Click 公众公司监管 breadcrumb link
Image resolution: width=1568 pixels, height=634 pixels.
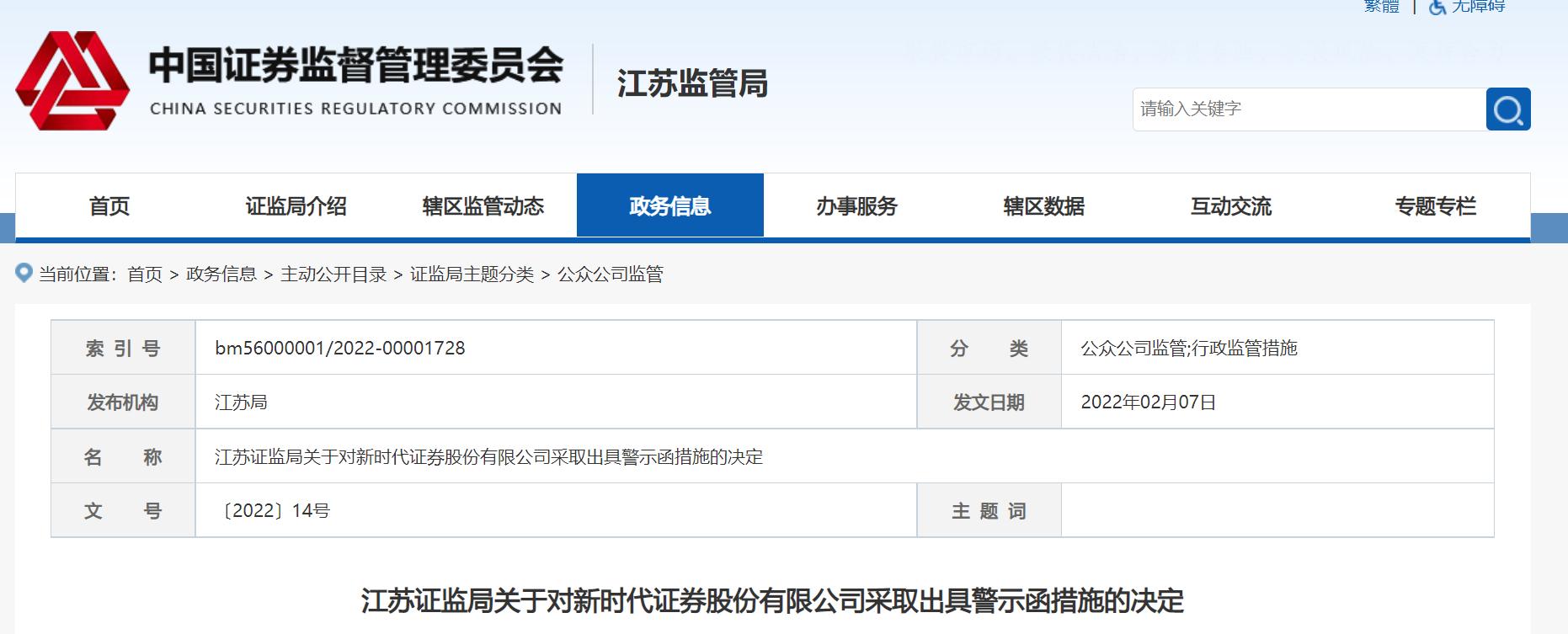point(611,274)
